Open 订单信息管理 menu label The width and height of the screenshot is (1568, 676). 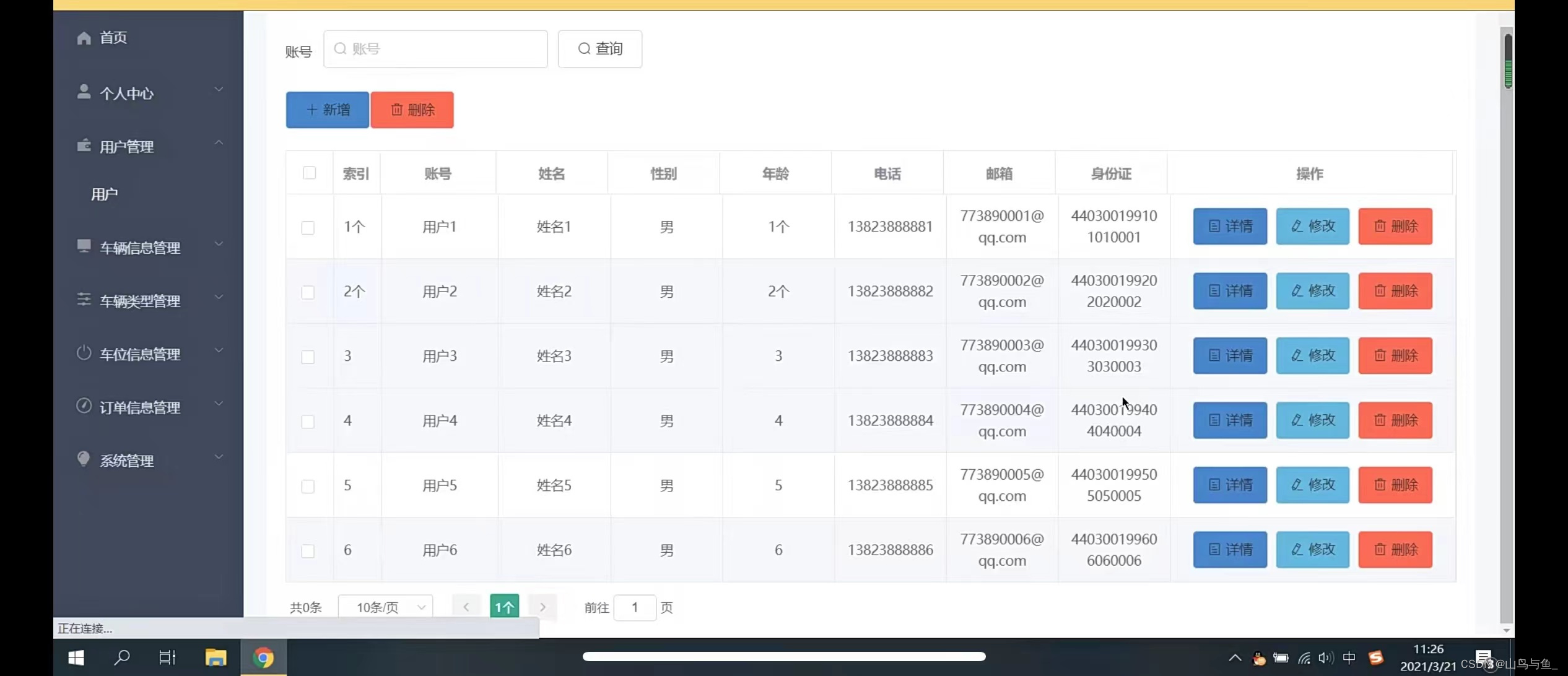click(140, 407)
